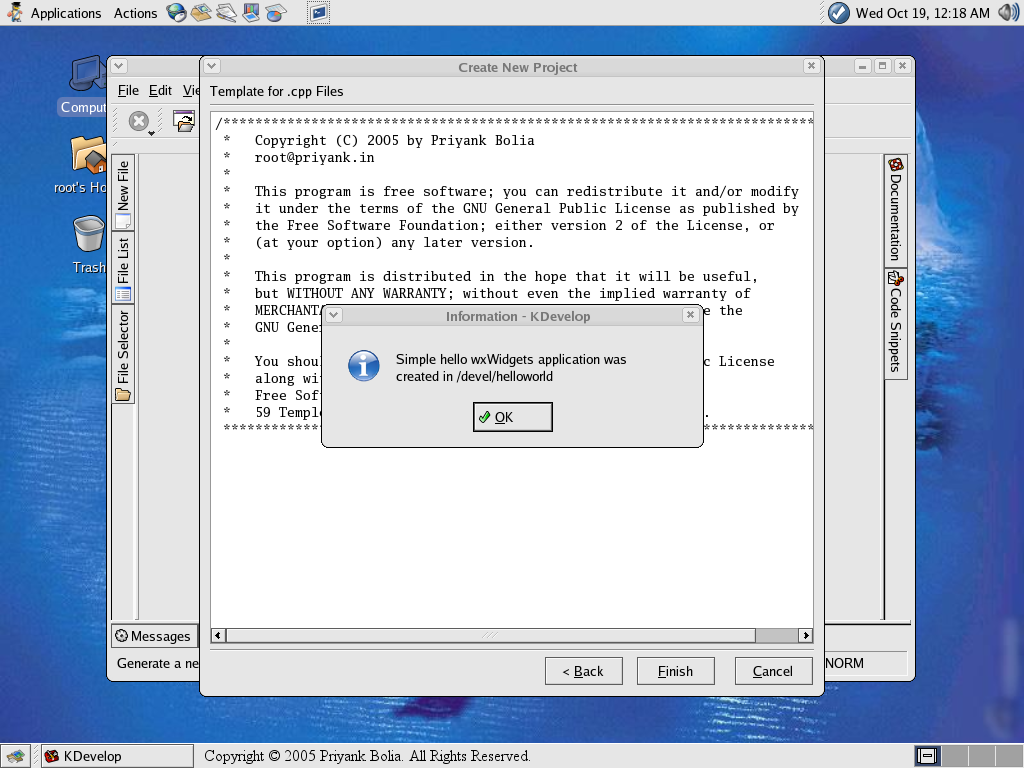The image size is (1024, 768).
Task: Click the horizontal scrollbar right arrow
Action: coord(806,635)
